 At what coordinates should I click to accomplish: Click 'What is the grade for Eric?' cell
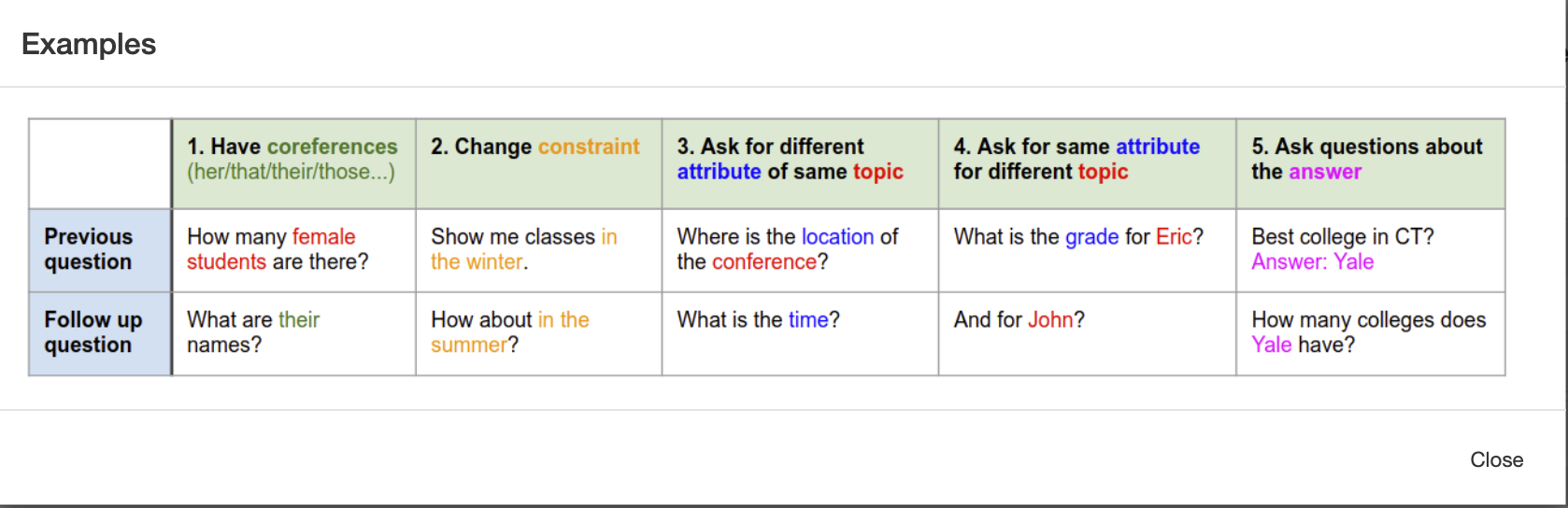coord(1087,250)
